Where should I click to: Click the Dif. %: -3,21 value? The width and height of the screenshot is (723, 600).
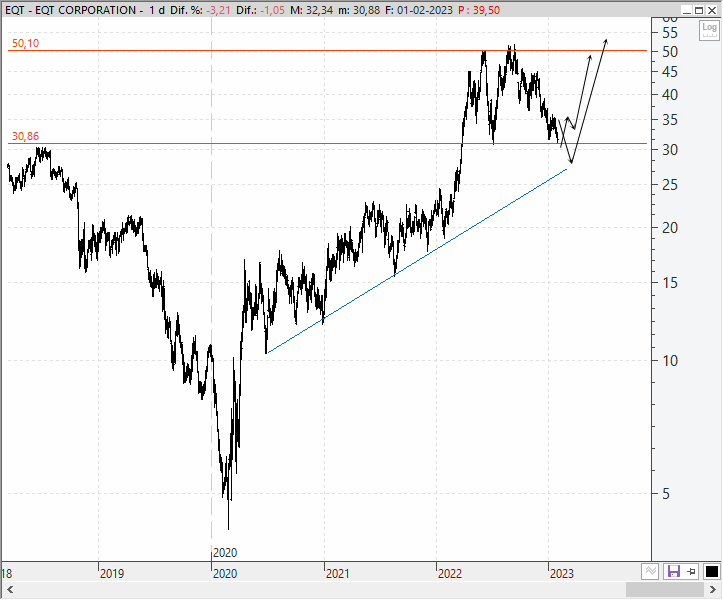pos(200,10)
